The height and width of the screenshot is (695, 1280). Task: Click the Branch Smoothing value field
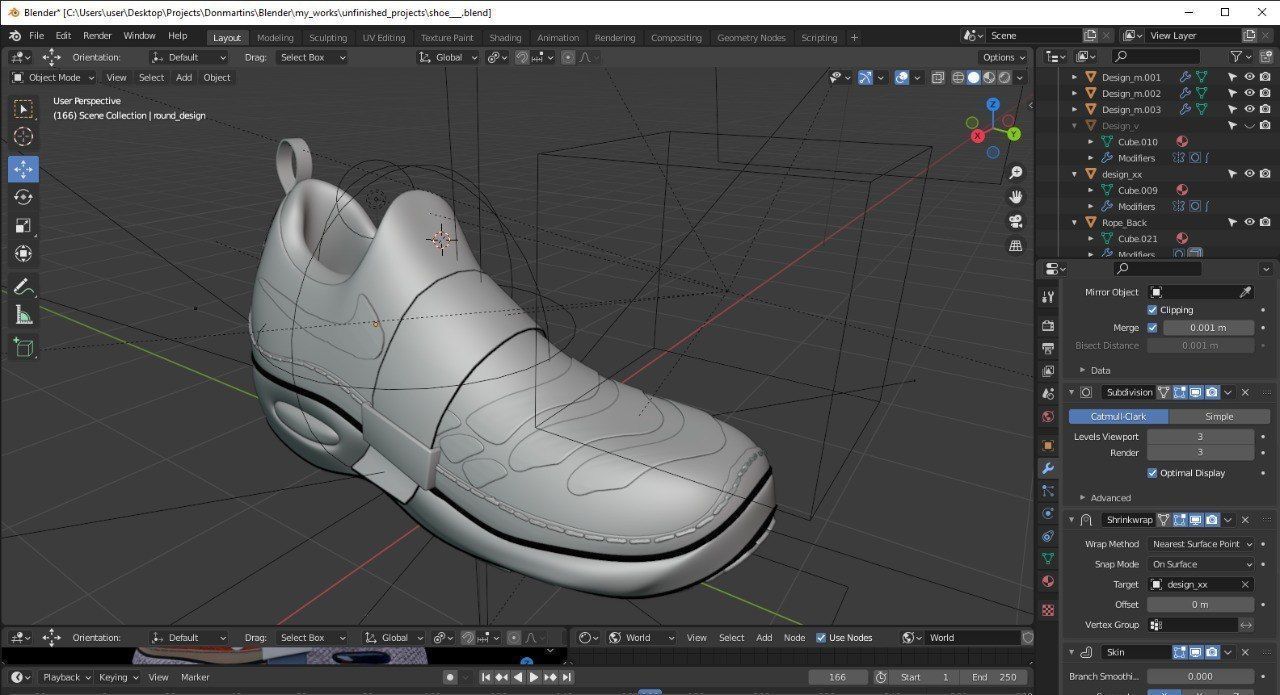1200,676
